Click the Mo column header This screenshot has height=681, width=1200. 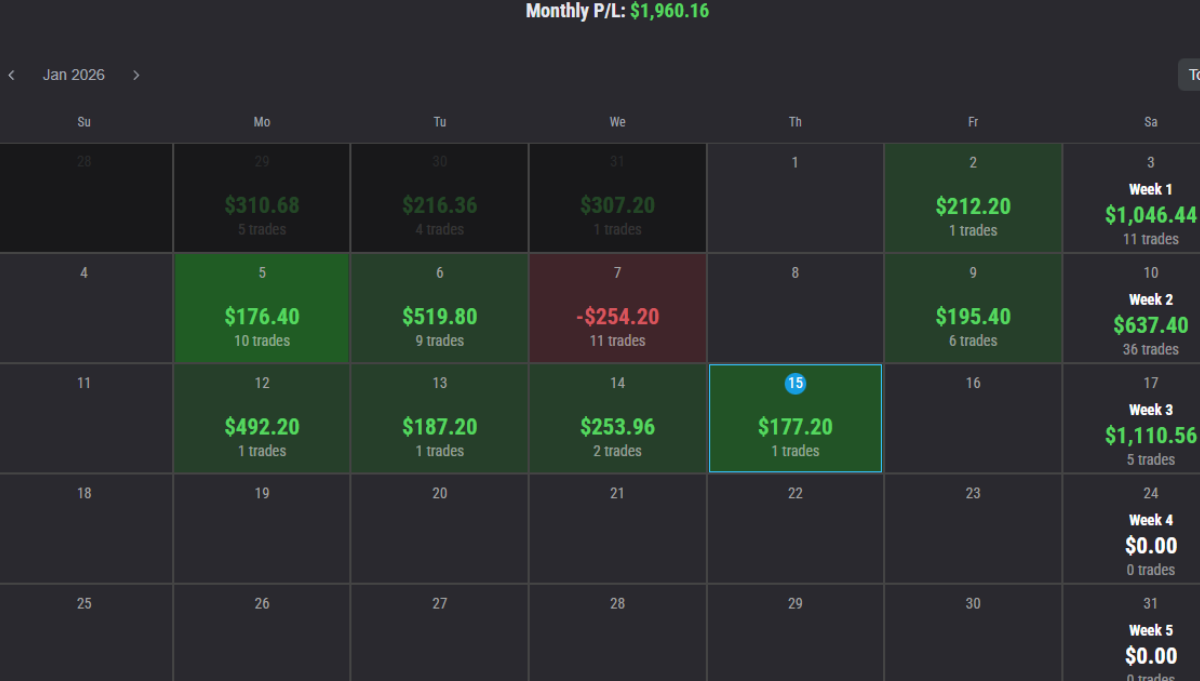coord(262,122)
